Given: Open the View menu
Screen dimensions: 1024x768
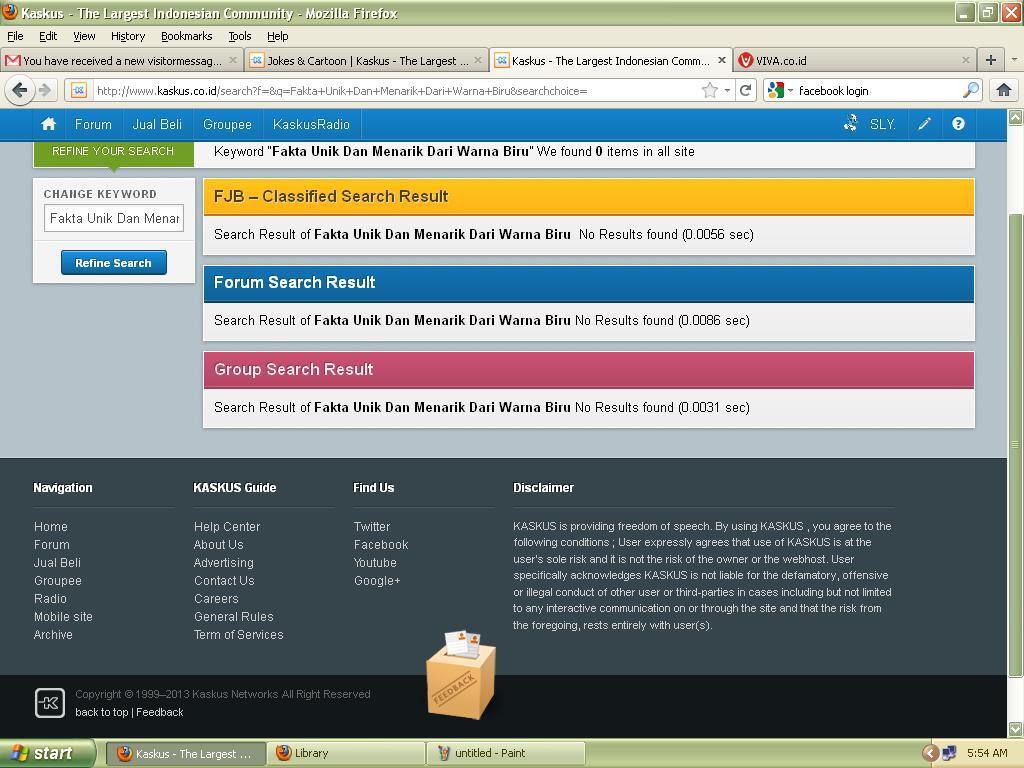Looking at the screenshot, I should click(84, 36).
